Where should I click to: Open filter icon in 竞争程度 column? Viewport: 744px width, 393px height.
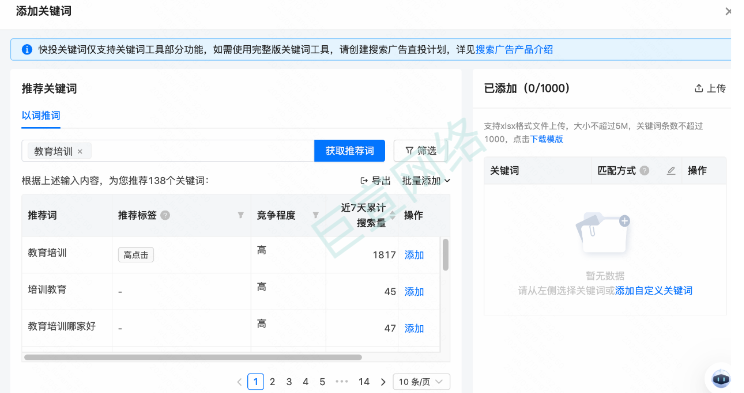[x=316, y=215]
